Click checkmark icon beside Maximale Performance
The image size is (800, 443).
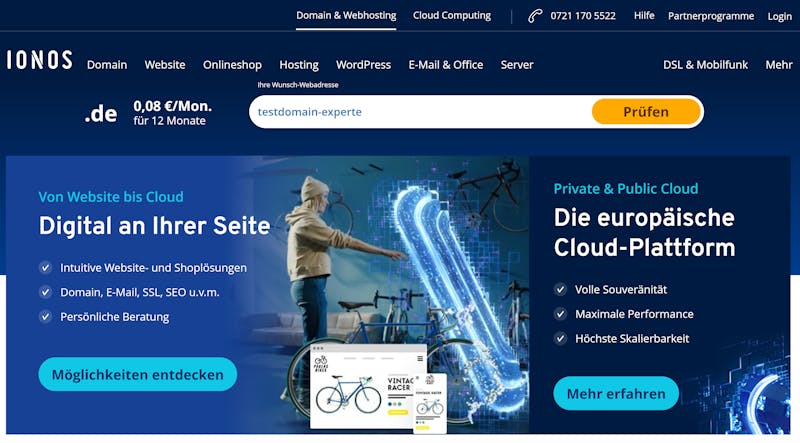[x=560, y=314]
